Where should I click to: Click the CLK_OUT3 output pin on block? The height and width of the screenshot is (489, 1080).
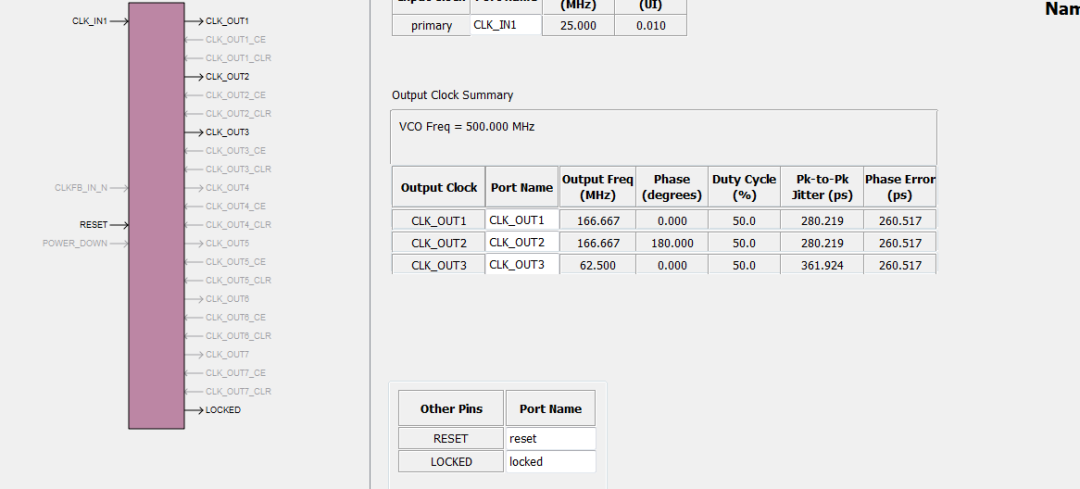(227, 132)
